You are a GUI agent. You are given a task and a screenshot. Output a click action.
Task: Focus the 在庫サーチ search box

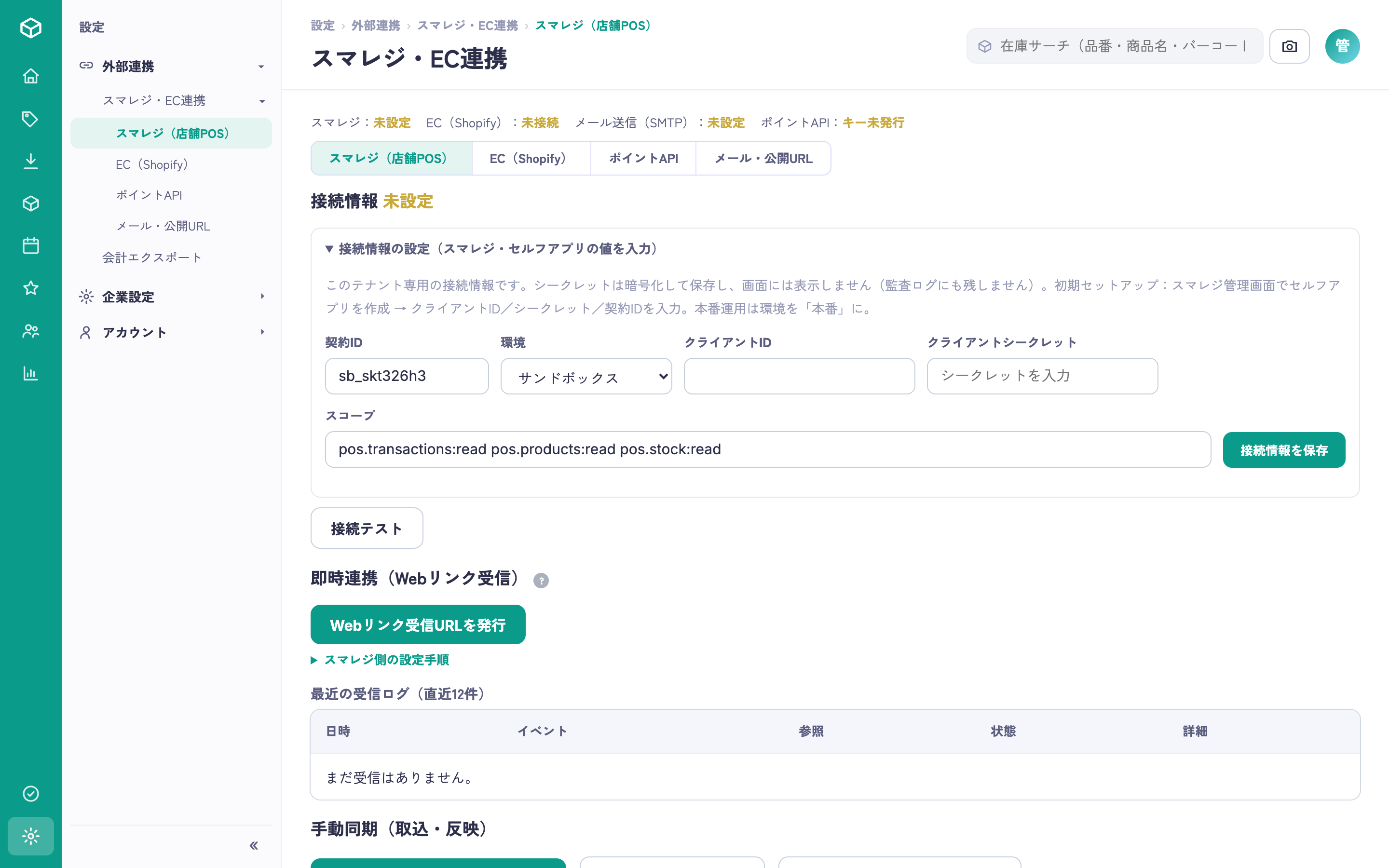pos(1115,46)
